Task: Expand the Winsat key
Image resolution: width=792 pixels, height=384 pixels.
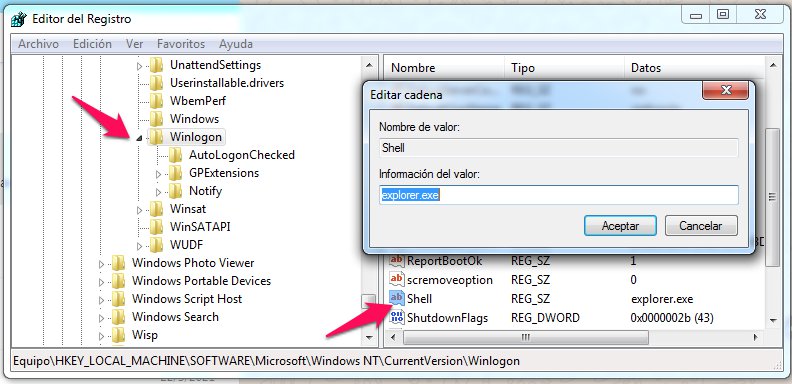Action: pos(140,210)
